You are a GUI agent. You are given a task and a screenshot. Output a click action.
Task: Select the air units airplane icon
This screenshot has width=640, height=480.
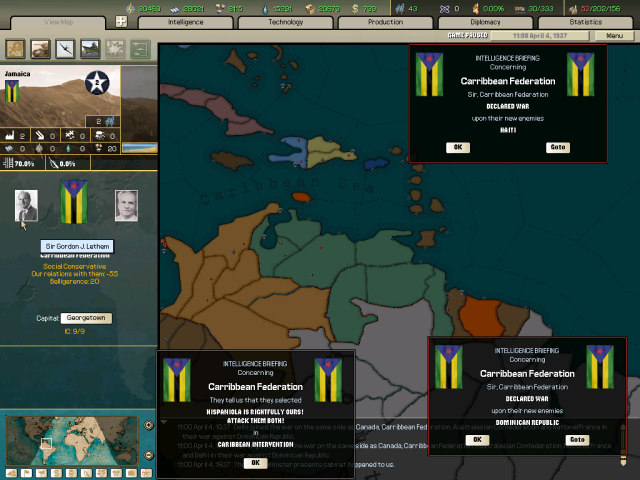coord(65,49)
